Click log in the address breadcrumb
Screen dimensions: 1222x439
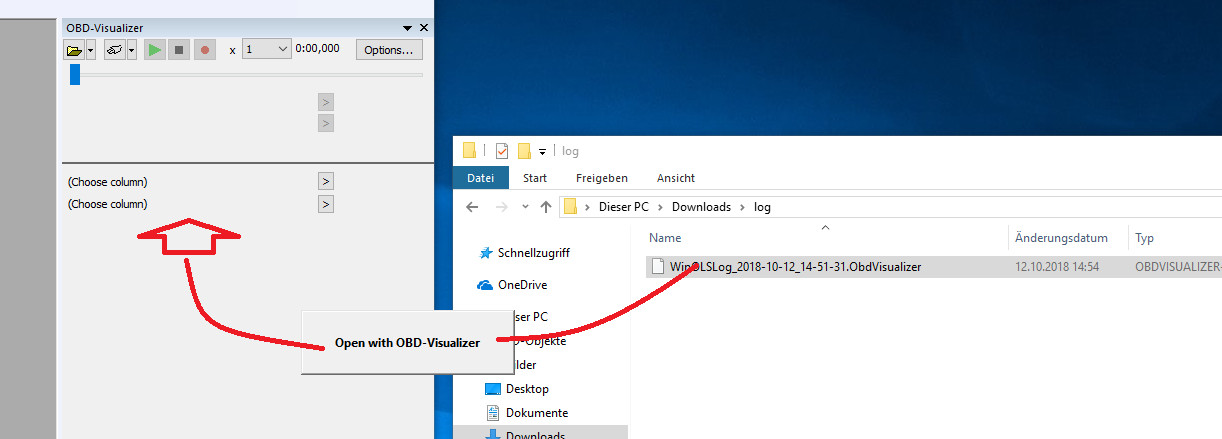coord(762,207)
